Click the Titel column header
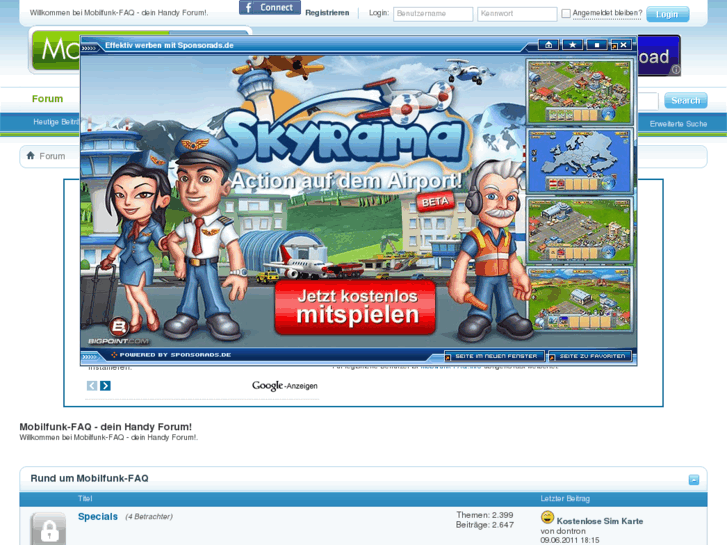 pos(85,499)
